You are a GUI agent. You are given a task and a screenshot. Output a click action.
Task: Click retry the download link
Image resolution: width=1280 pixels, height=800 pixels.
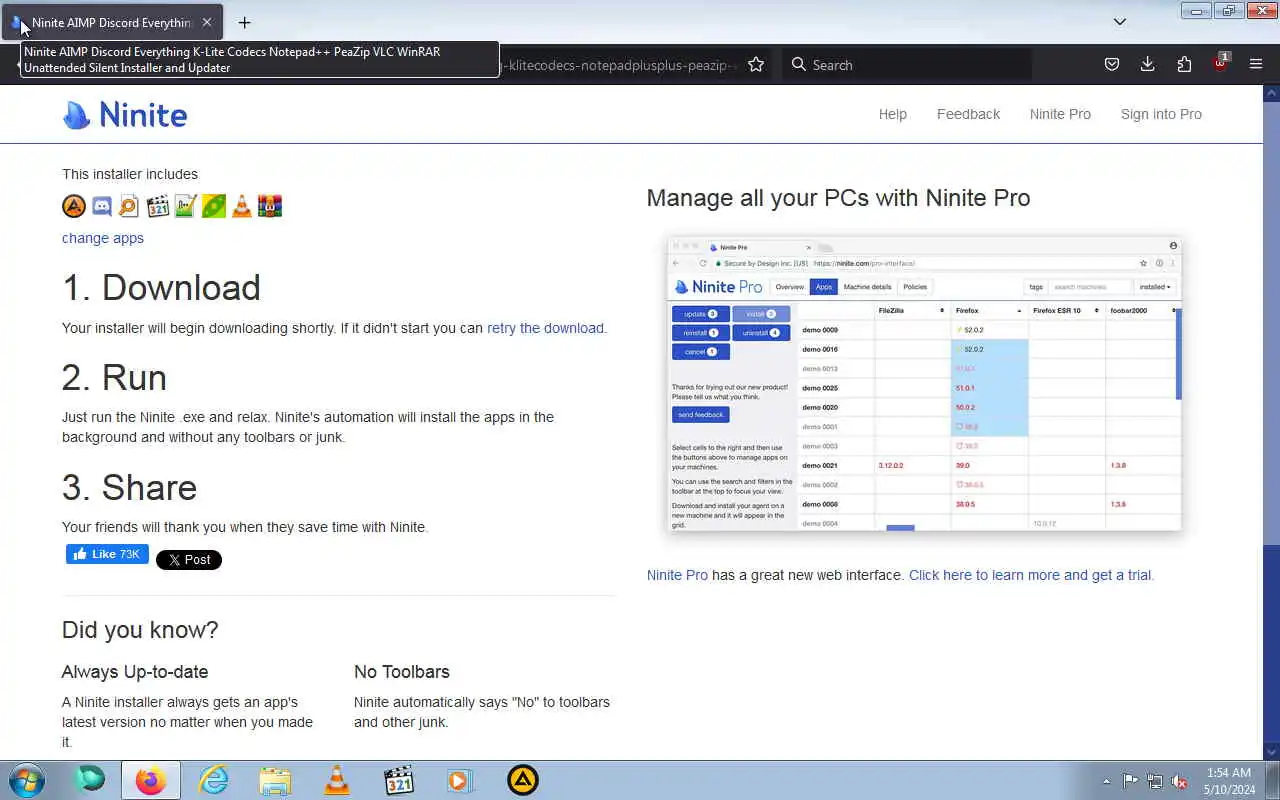(545, 328)
